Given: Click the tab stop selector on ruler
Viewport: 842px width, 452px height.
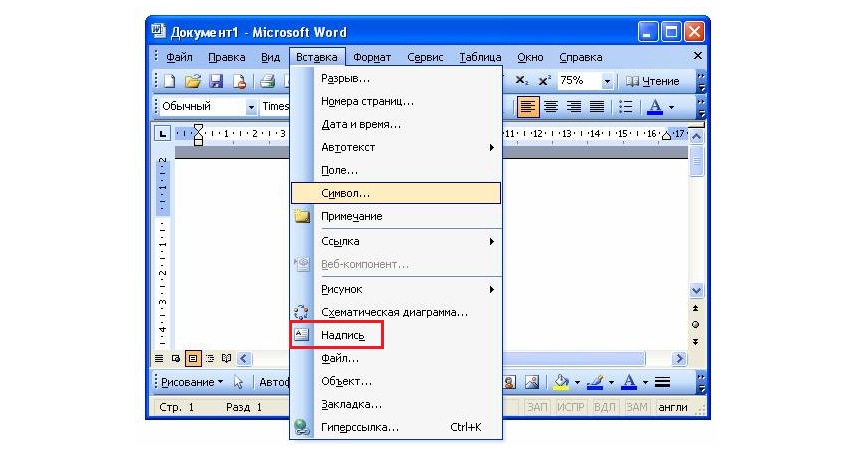Looking at the screenshot, I should (x=162, y=134).
